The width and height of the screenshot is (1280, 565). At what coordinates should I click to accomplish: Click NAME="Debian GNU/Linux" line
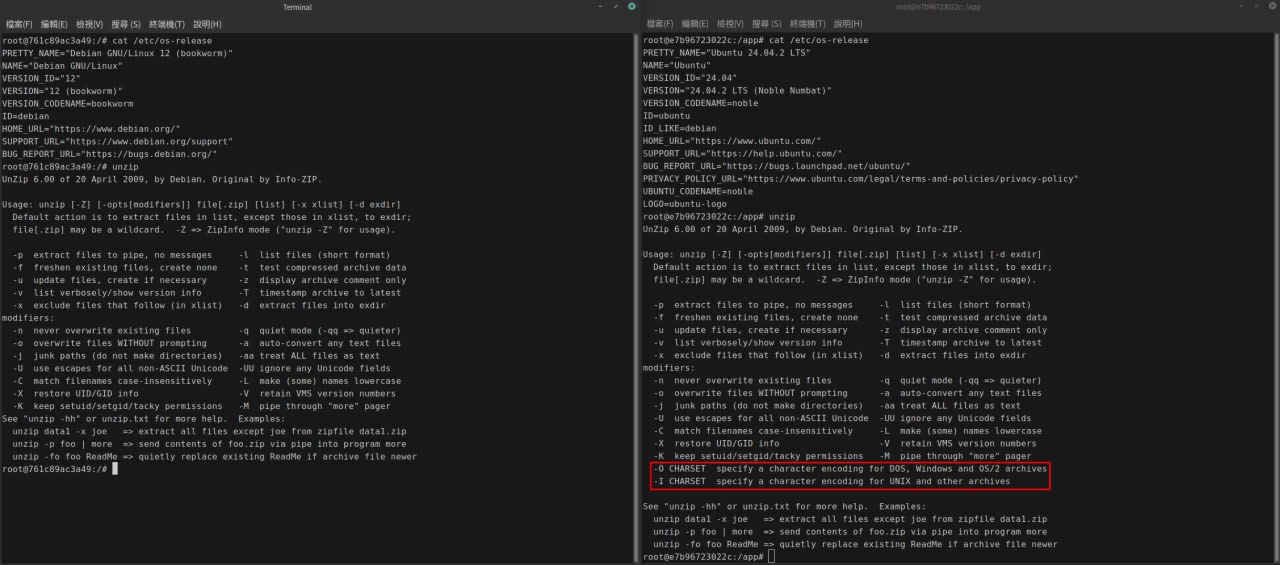[62, 66]
